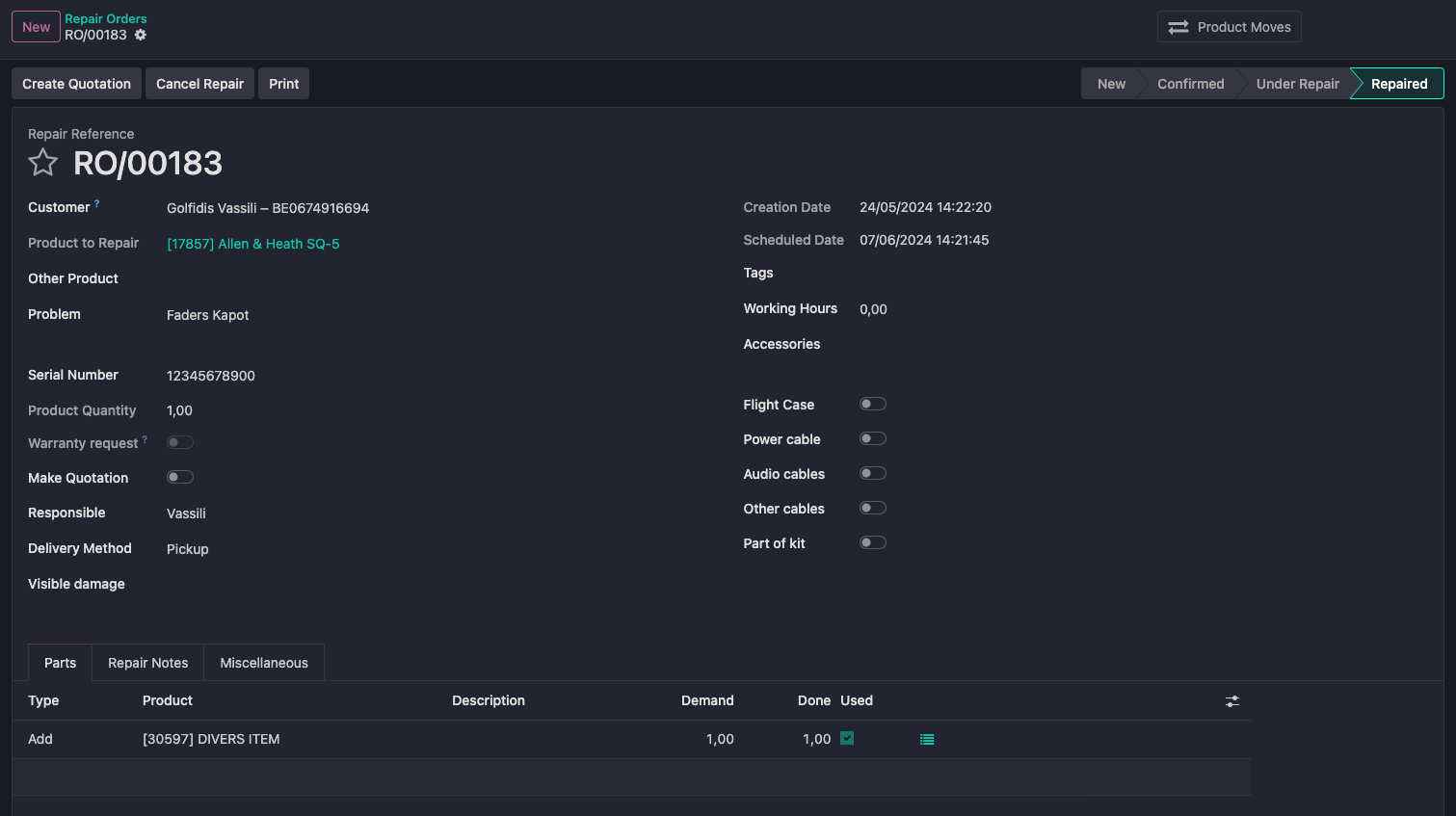This screenshot has width=1456, height=816.
Task: Click the Create Quotation button
Action: click(77, 84)
